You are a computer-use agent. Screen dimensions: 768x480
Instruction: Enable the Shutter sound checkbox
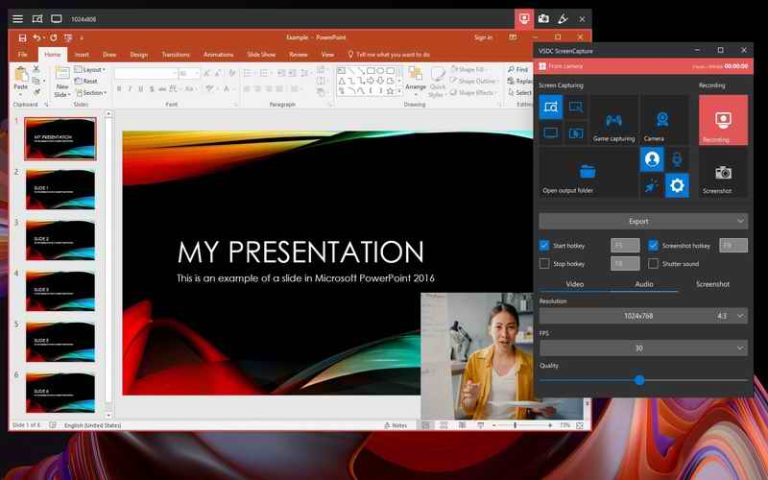coord(653,263)
